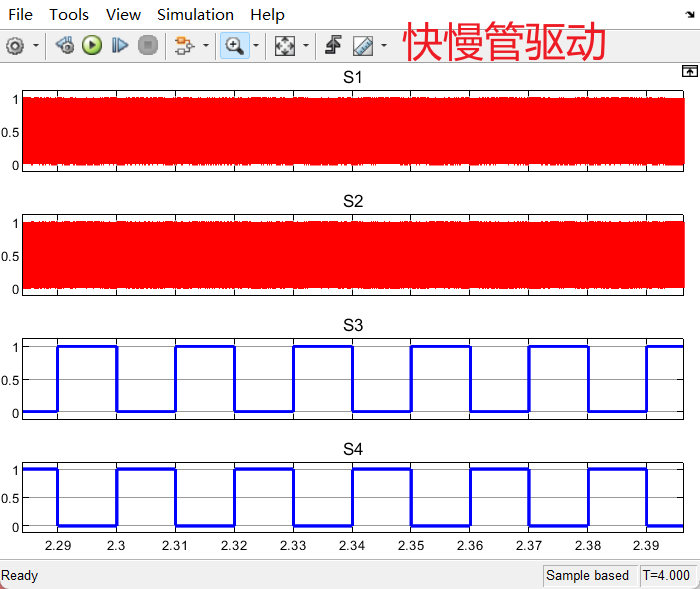Expand the Zoom tool dropdown arrow
Screen dimensions: 700x589
point(256,45)
